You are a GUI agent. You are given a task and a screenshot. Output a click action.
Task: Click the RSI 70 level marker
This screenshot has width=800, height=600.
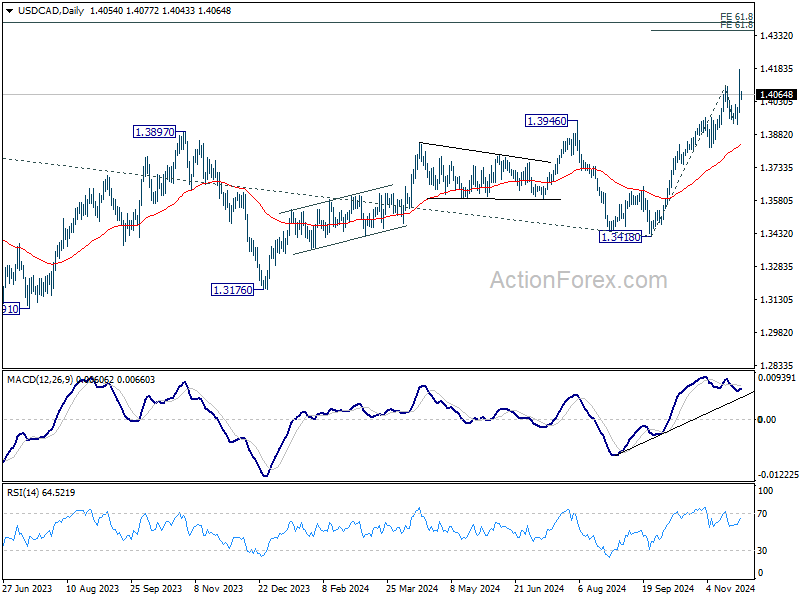762,514
